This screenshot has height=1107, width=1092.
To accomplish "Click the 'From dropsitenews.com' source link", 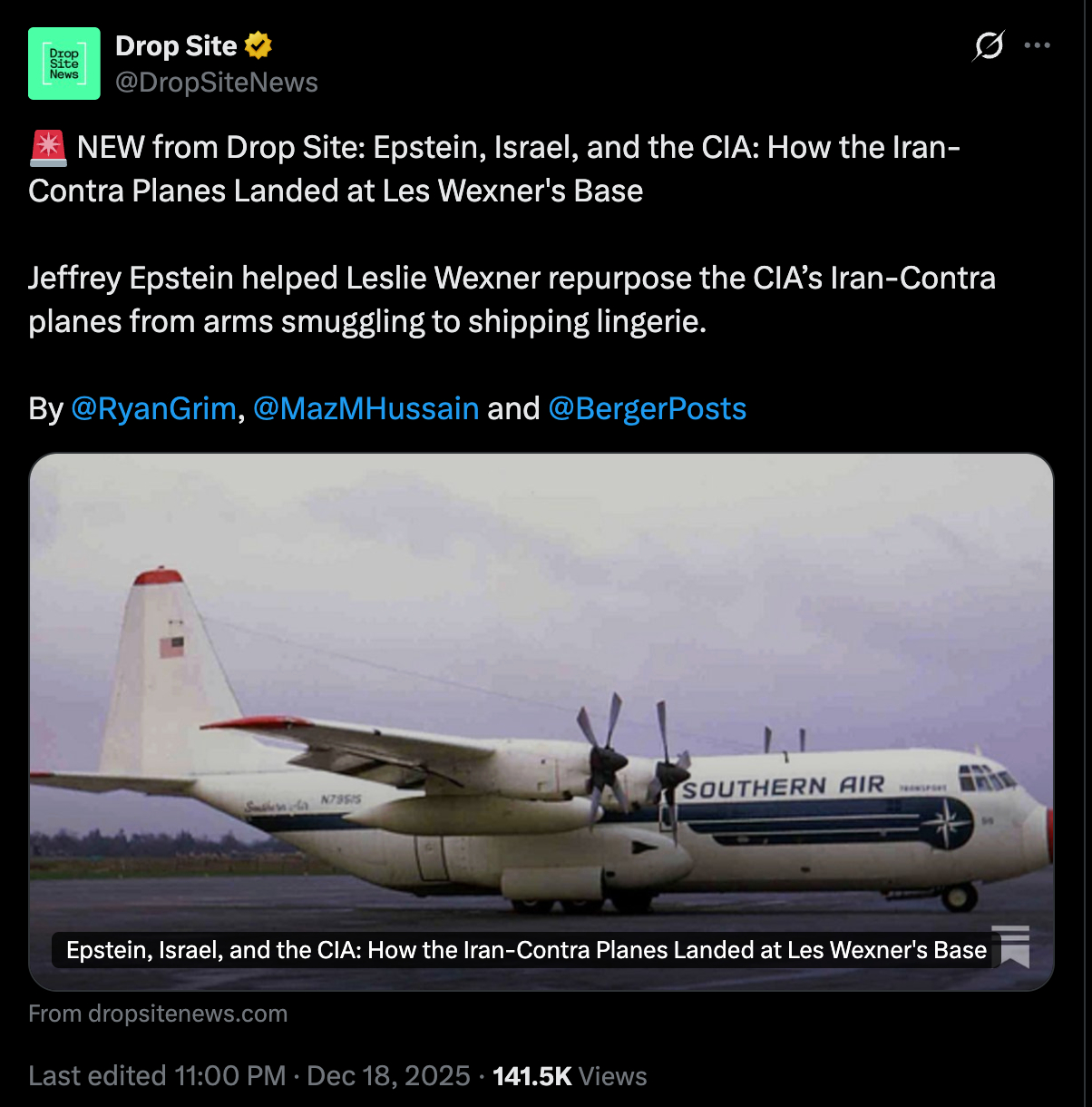I will 158,1014.
